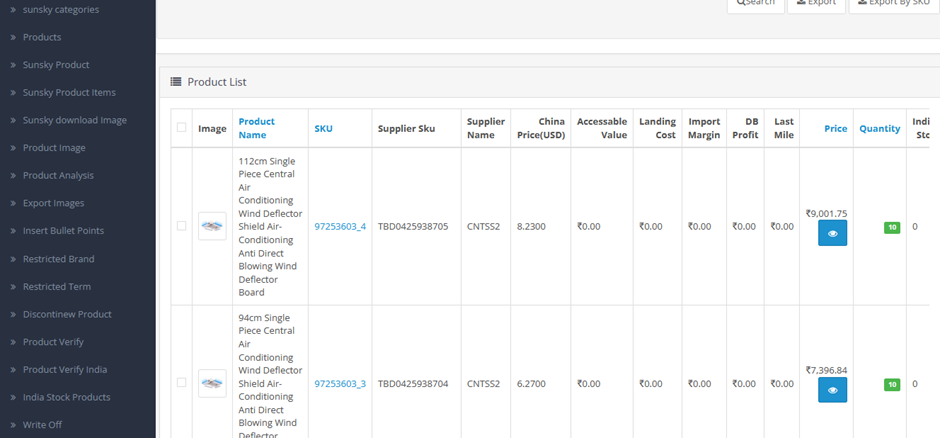Image resolution: width=940 pixels, height=438 pixels.
Task: Go to Restricted Brand in the sidebar
Action: pos(58,259)
